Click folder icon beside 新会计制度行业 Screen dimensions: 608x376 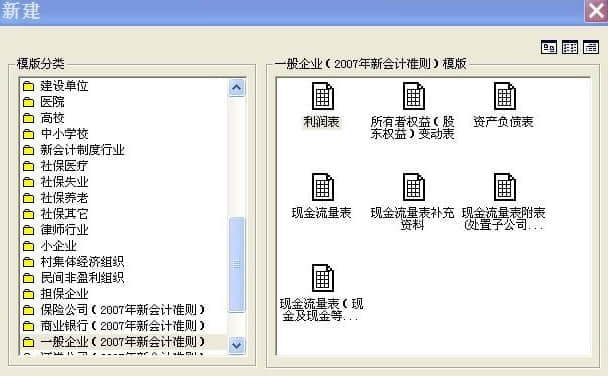(28, 150)
